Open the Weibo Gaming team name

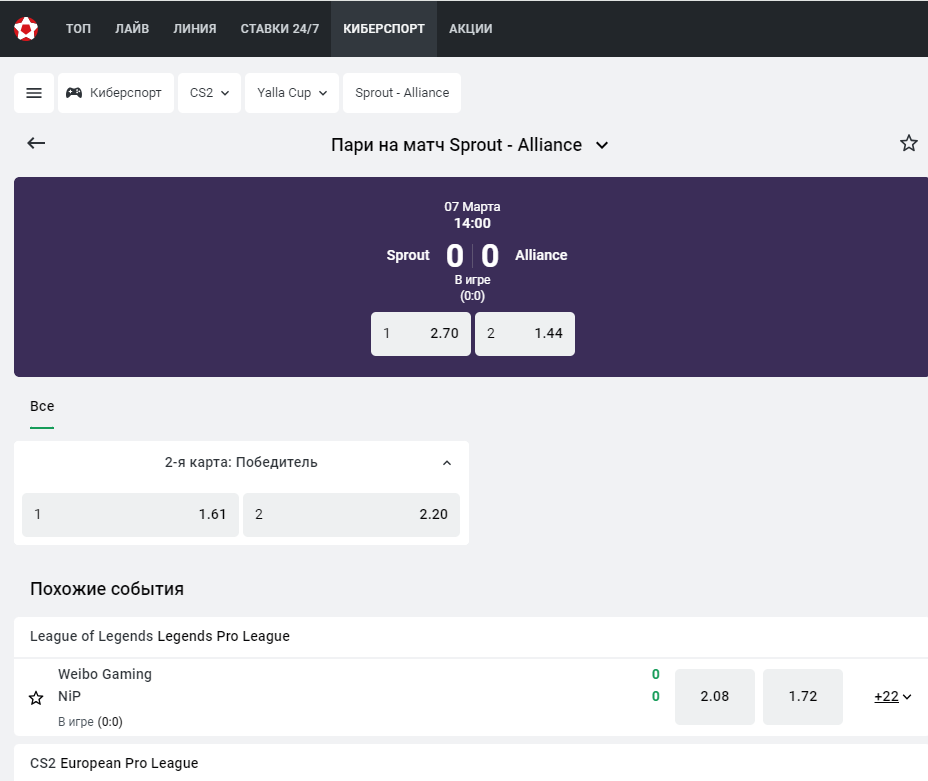[x=105, y=674]
